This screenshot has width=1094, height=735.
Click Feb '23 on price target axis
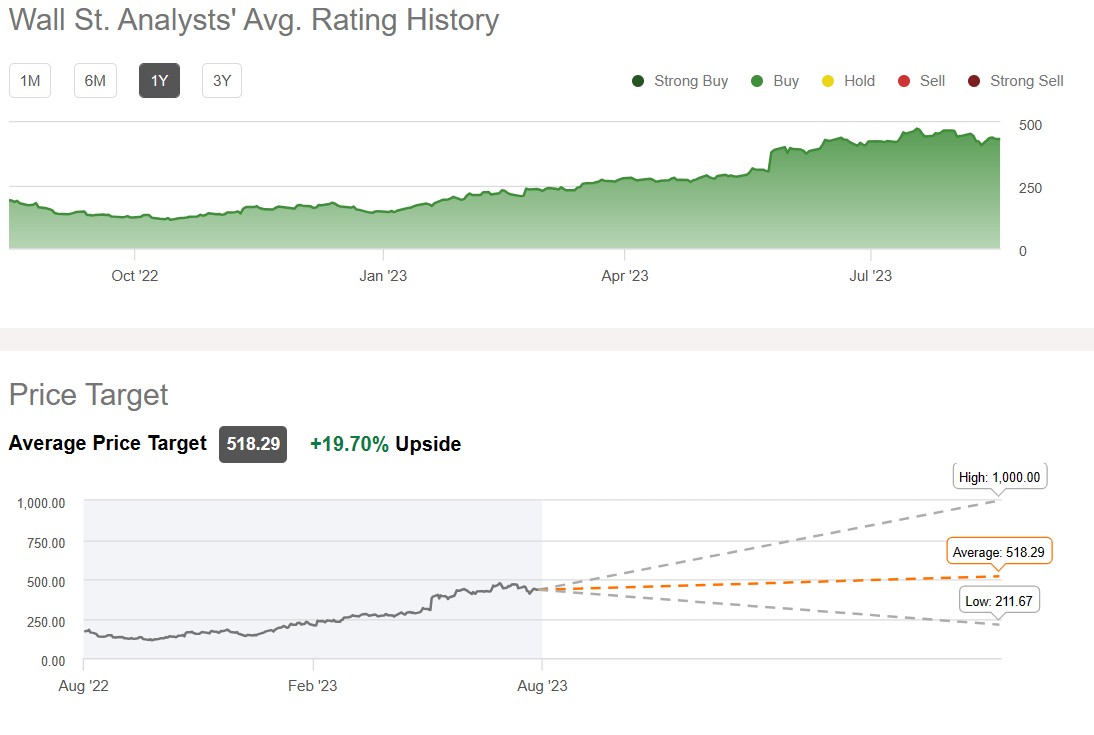pos(314,686)
